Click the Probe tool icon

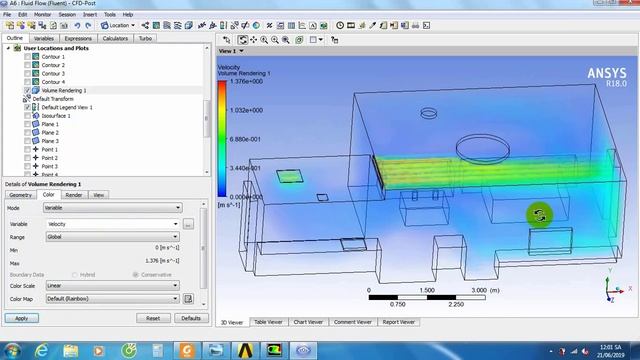(372, 25)
